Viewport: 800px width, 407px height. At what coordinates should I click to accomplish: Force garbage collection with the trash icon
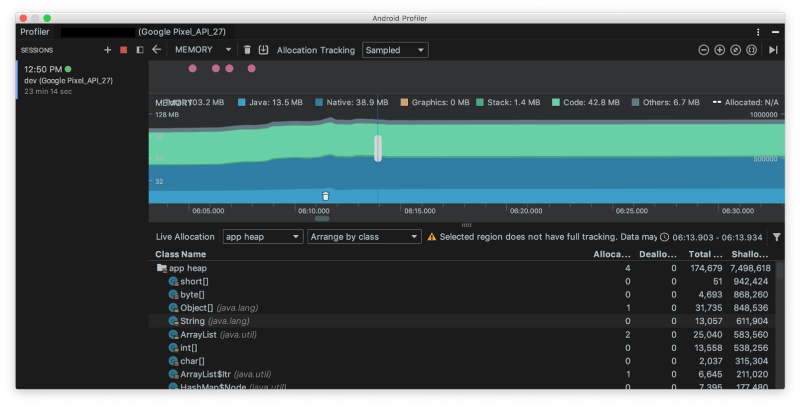point(248,50)
